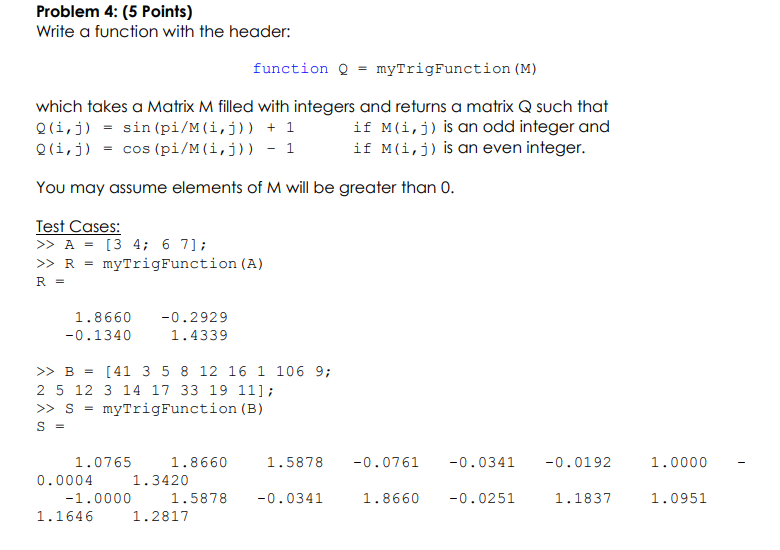Click the B = [41 3 5 8 ... line

tap(184, 371)
